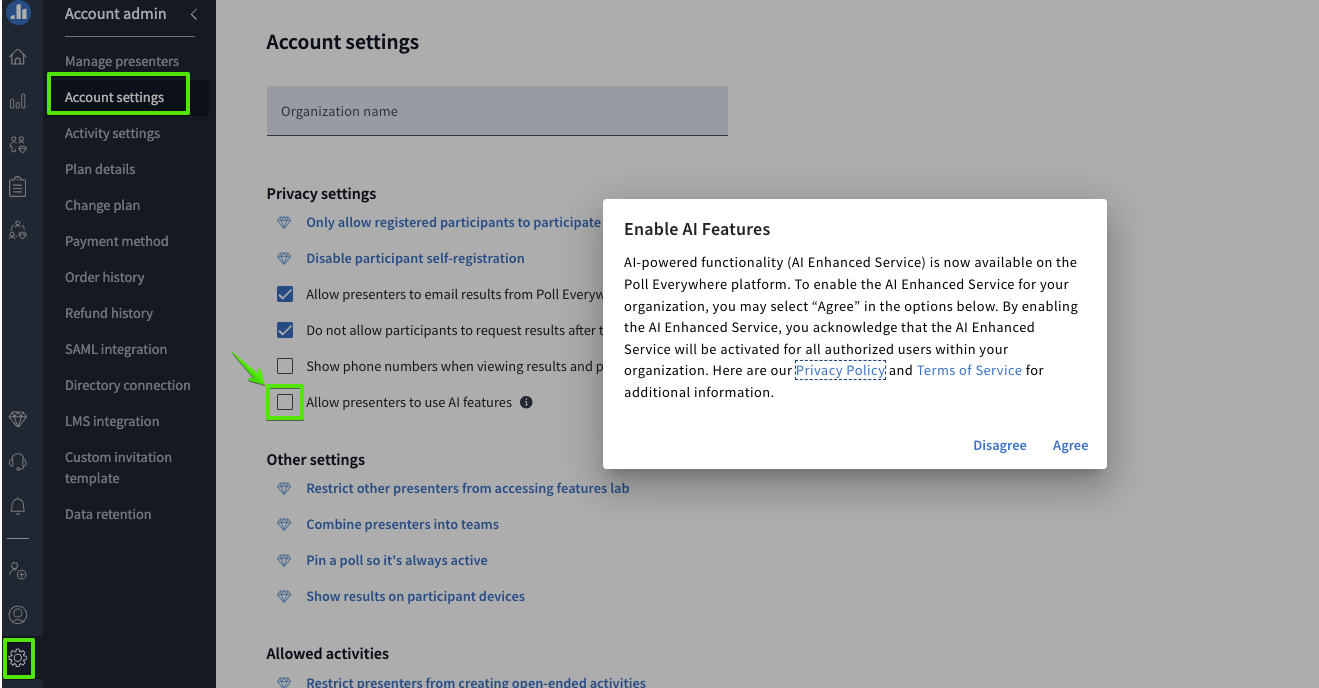
Task: Open the Terms of Service link
Action: (969, 370)
